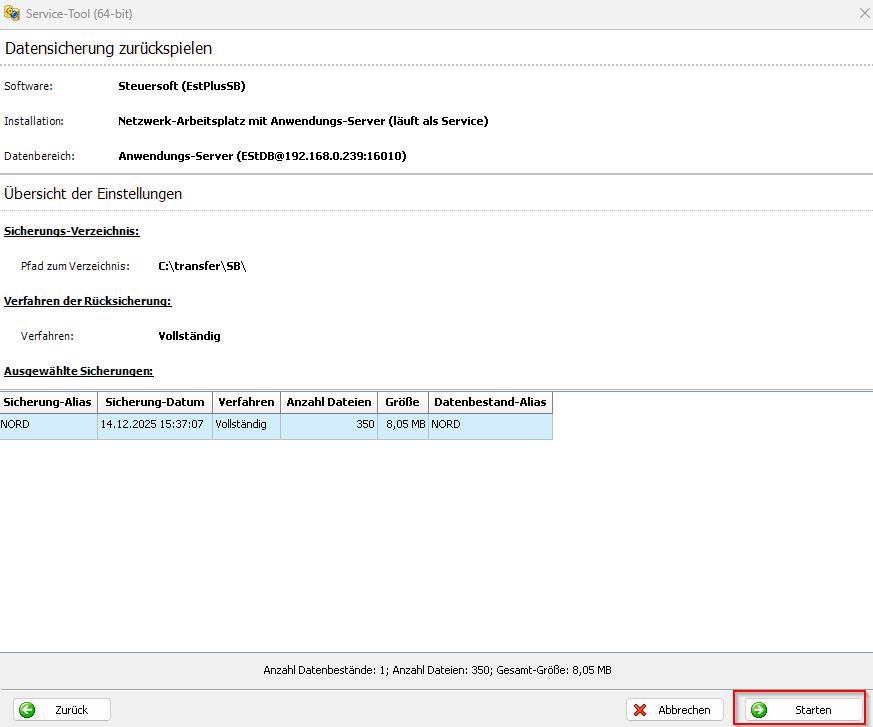This screenshot has width=873, height=727.
Task: Click the Verfahren table column header
Action: coord(245,402)
